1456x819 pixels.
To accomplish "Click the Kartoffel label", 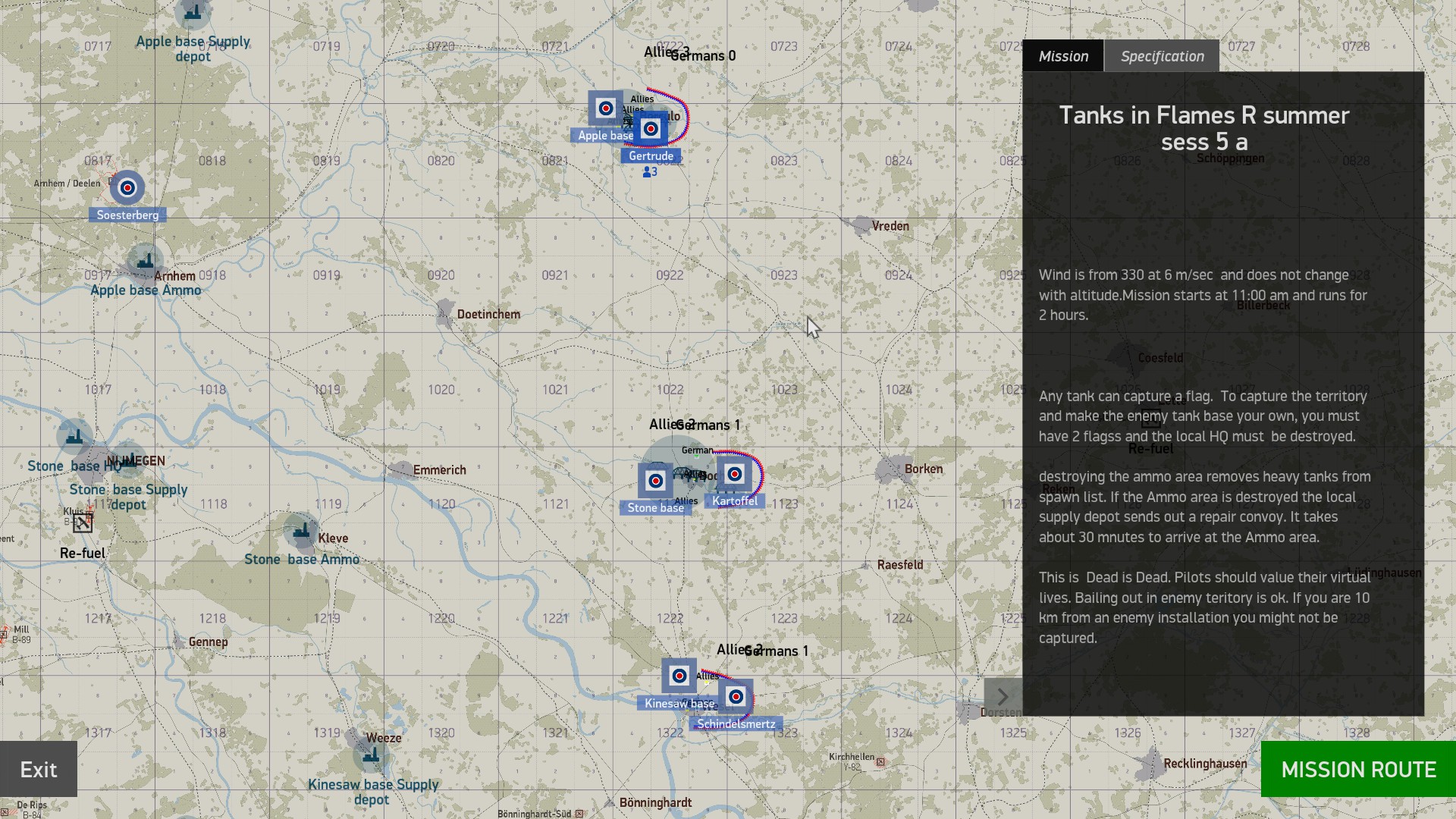I will [735, 501].
